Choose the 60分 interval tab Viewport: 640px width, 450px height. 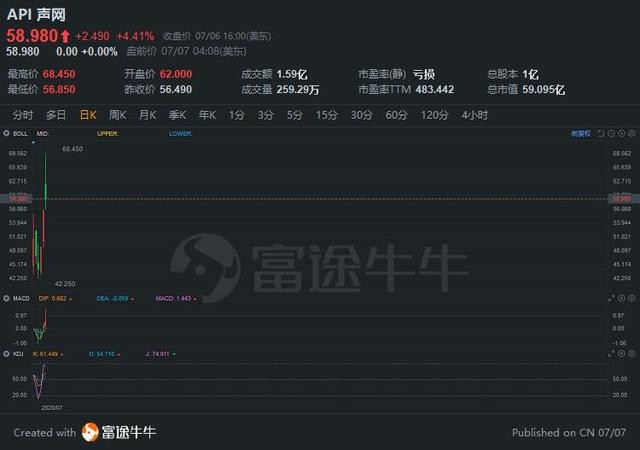396,115
